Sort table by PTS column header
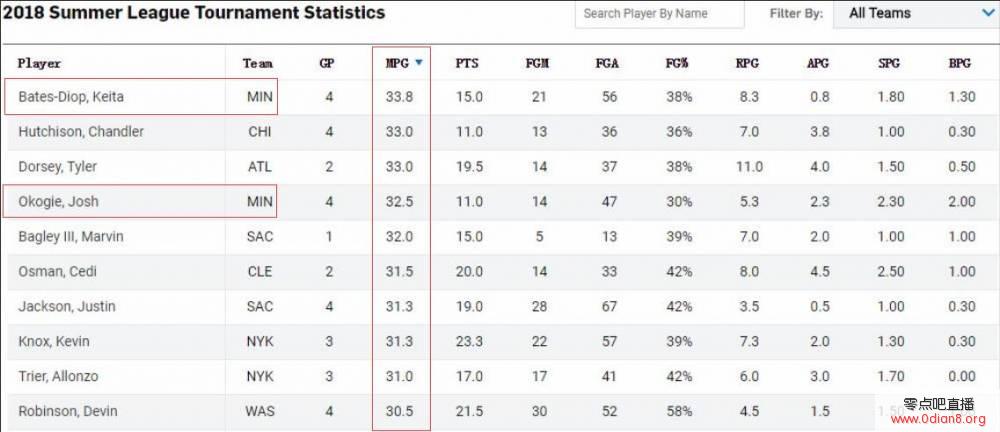Viewport: 1000px width, 432px height. (x=467, y=63)
